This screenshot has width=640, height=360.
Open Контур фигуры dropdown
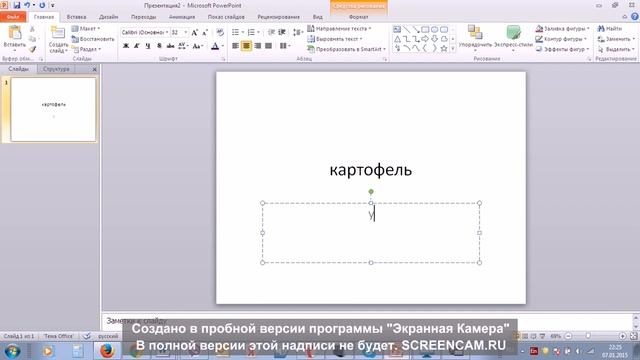tap(561, 39)
